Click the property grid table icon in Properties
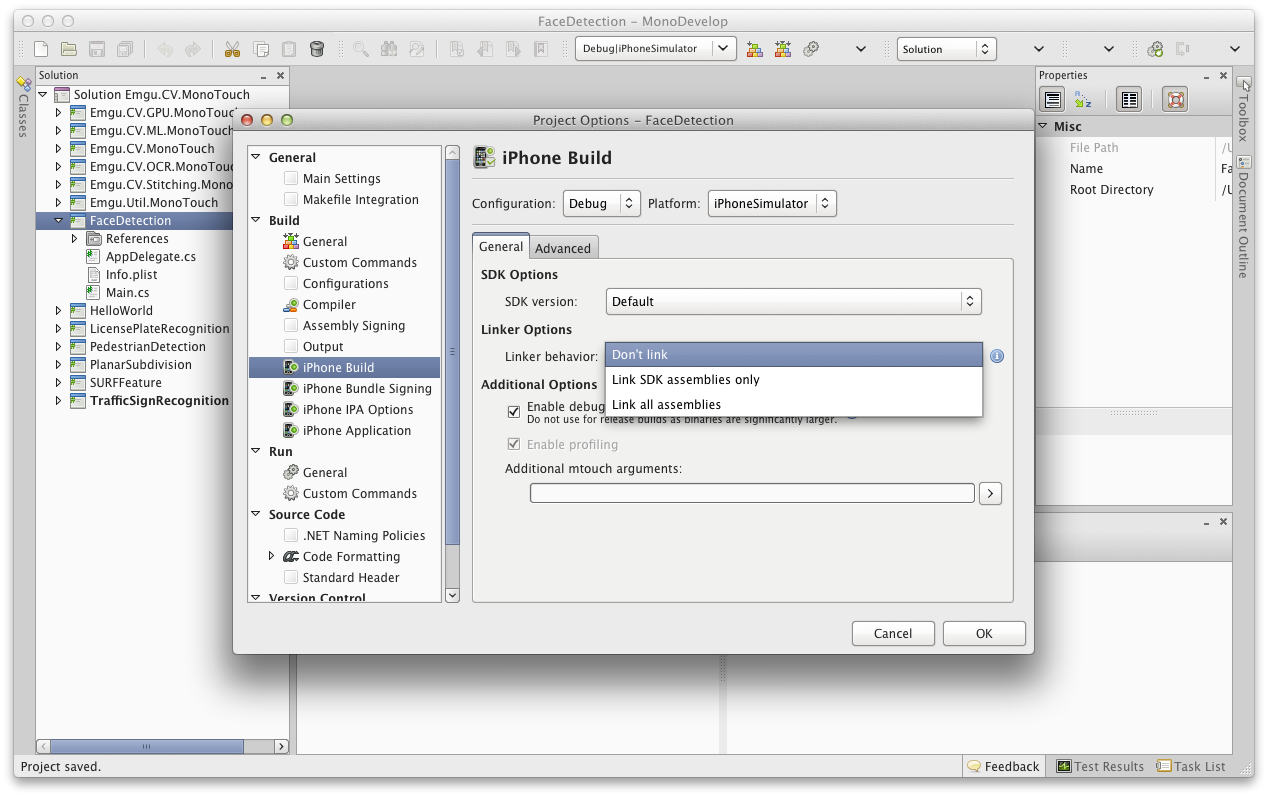This screenshot has height=797, width=1268. point(1129,99)
